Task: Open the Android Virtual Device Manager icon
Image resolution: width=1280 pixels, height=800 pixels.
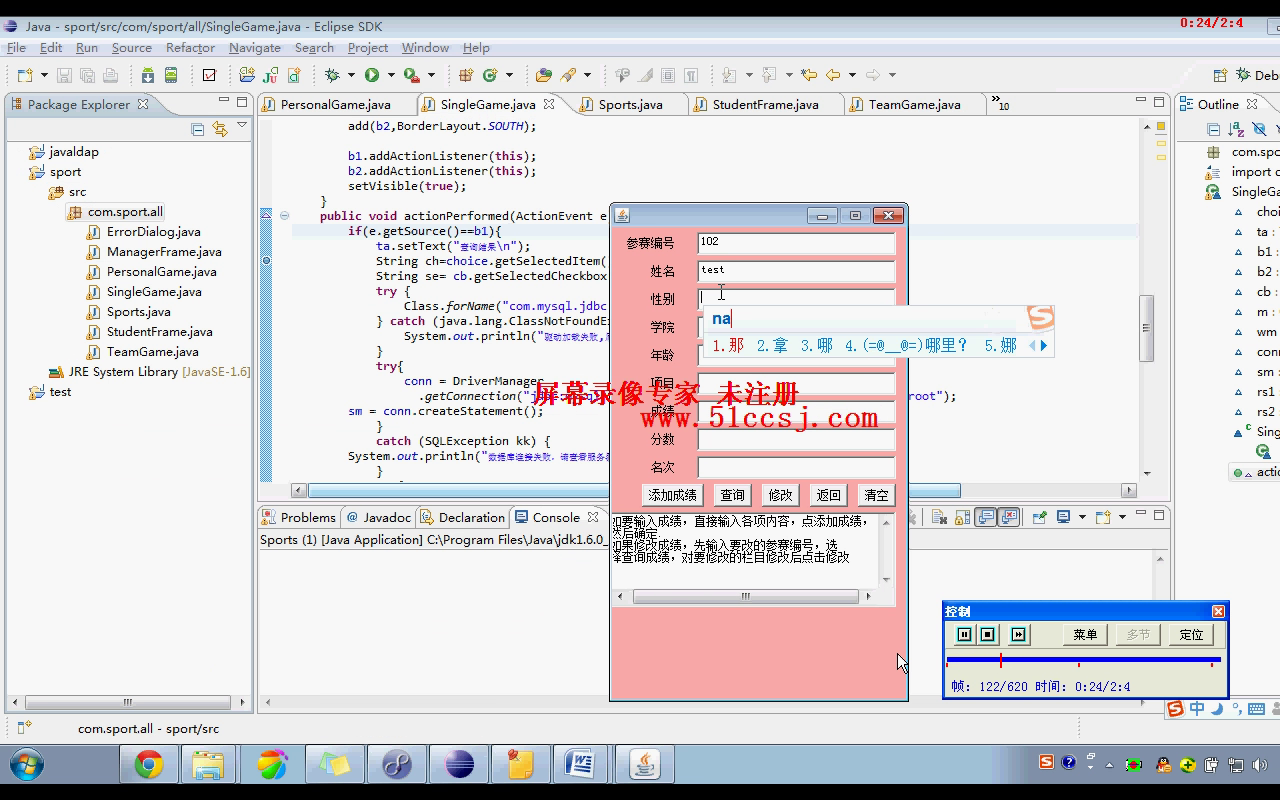Action: 171,75
